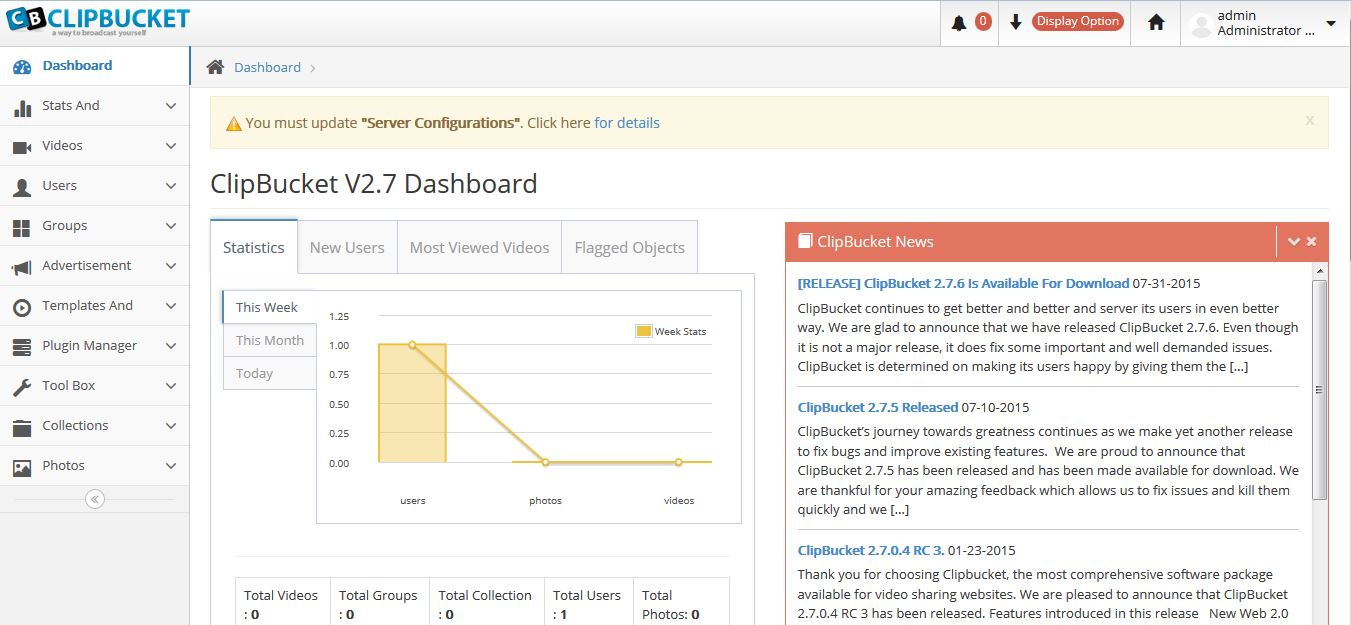Image resolution: width=1351 pixels, height=625 pixels.
Task: Toggle the Week Stats legend swatch
Action: pyautogui.click(x=644, y=331)
